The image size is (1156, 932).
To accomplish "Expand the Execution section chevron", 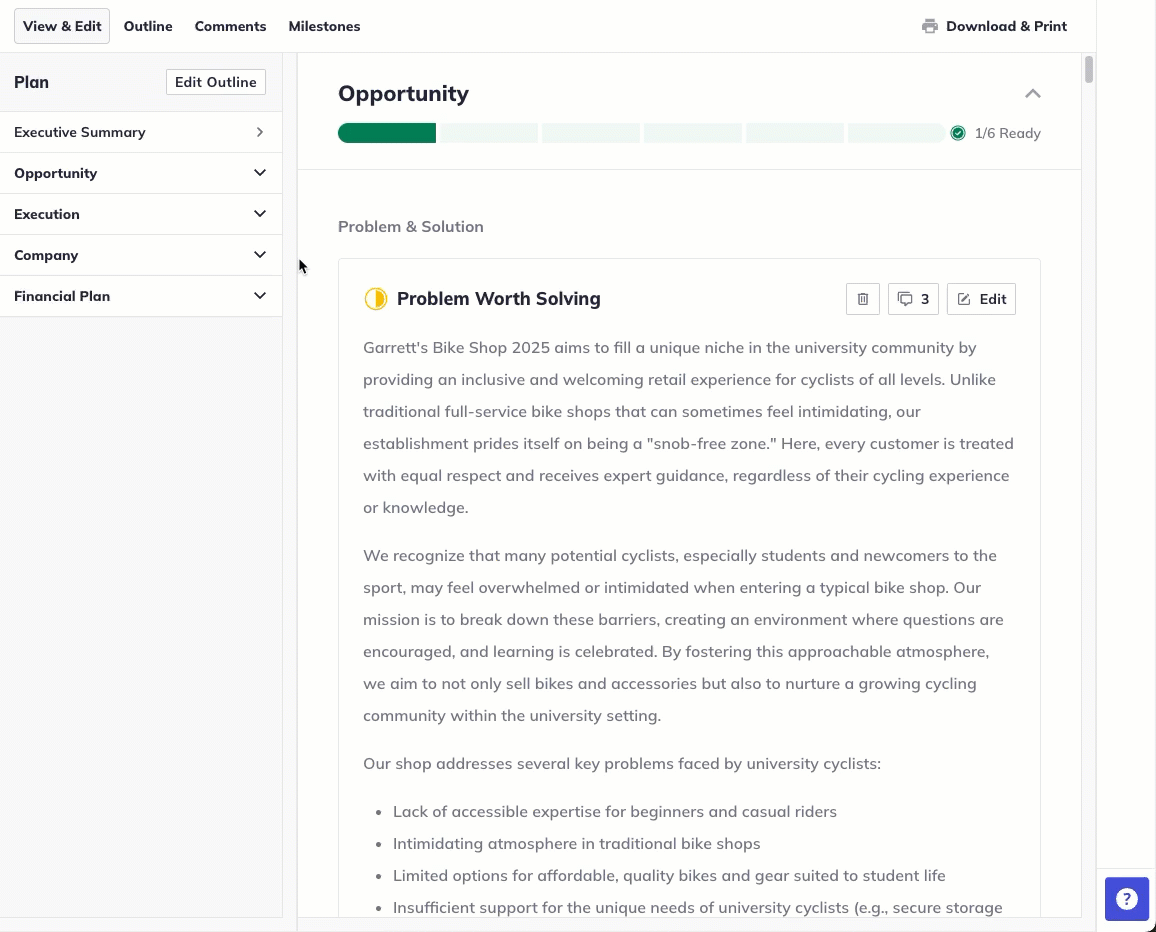I will tap(259, 214).
